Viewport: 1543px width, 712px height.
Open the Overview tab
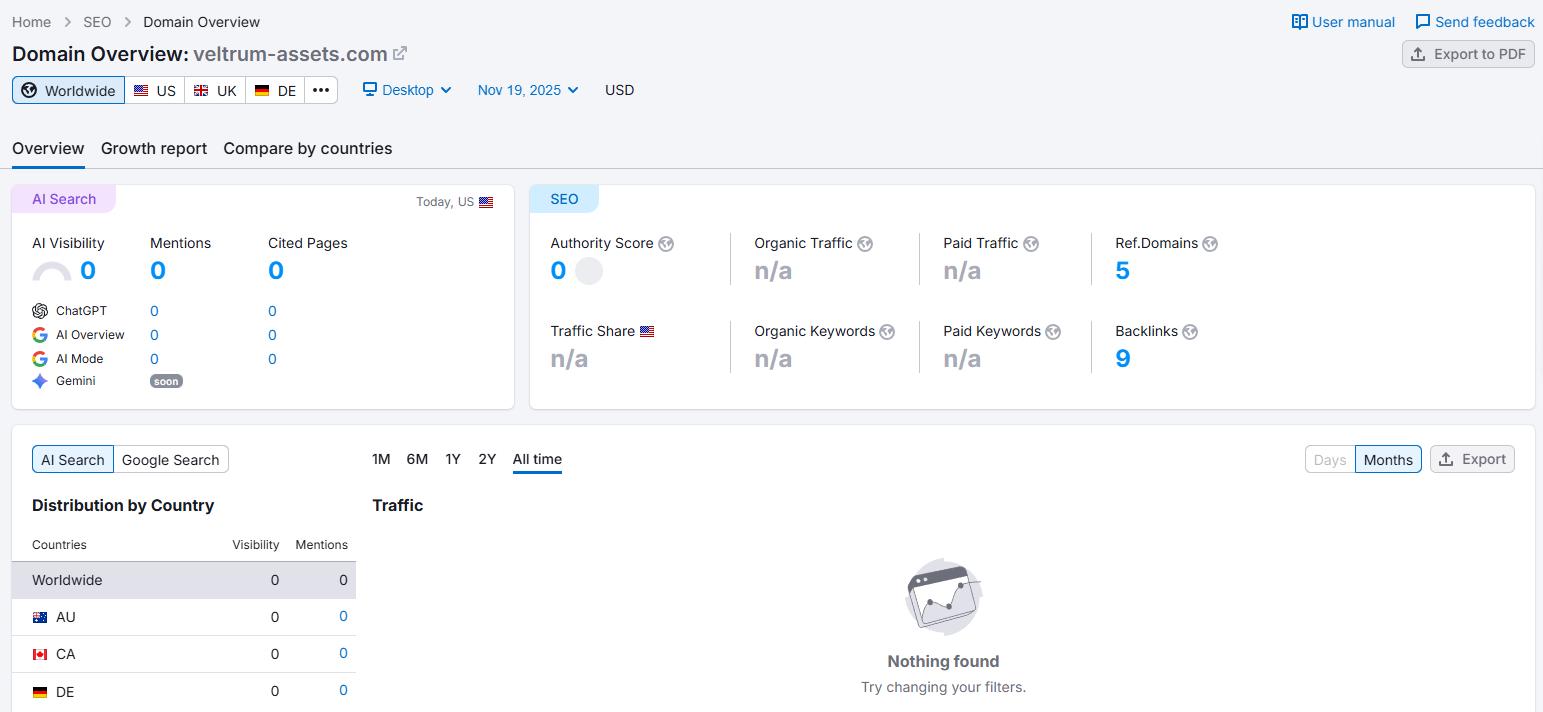[48, 148]
